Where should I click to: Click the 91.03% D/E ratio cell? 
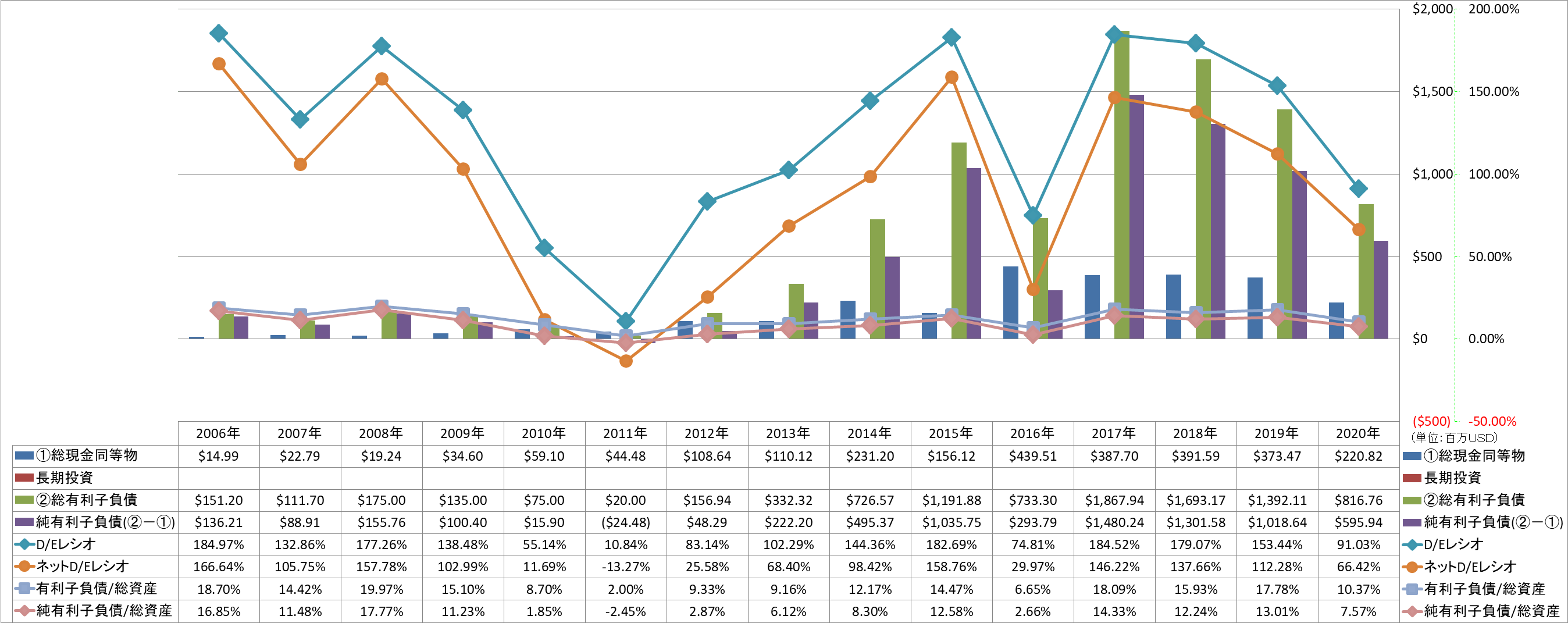[x=1358, y=544]
